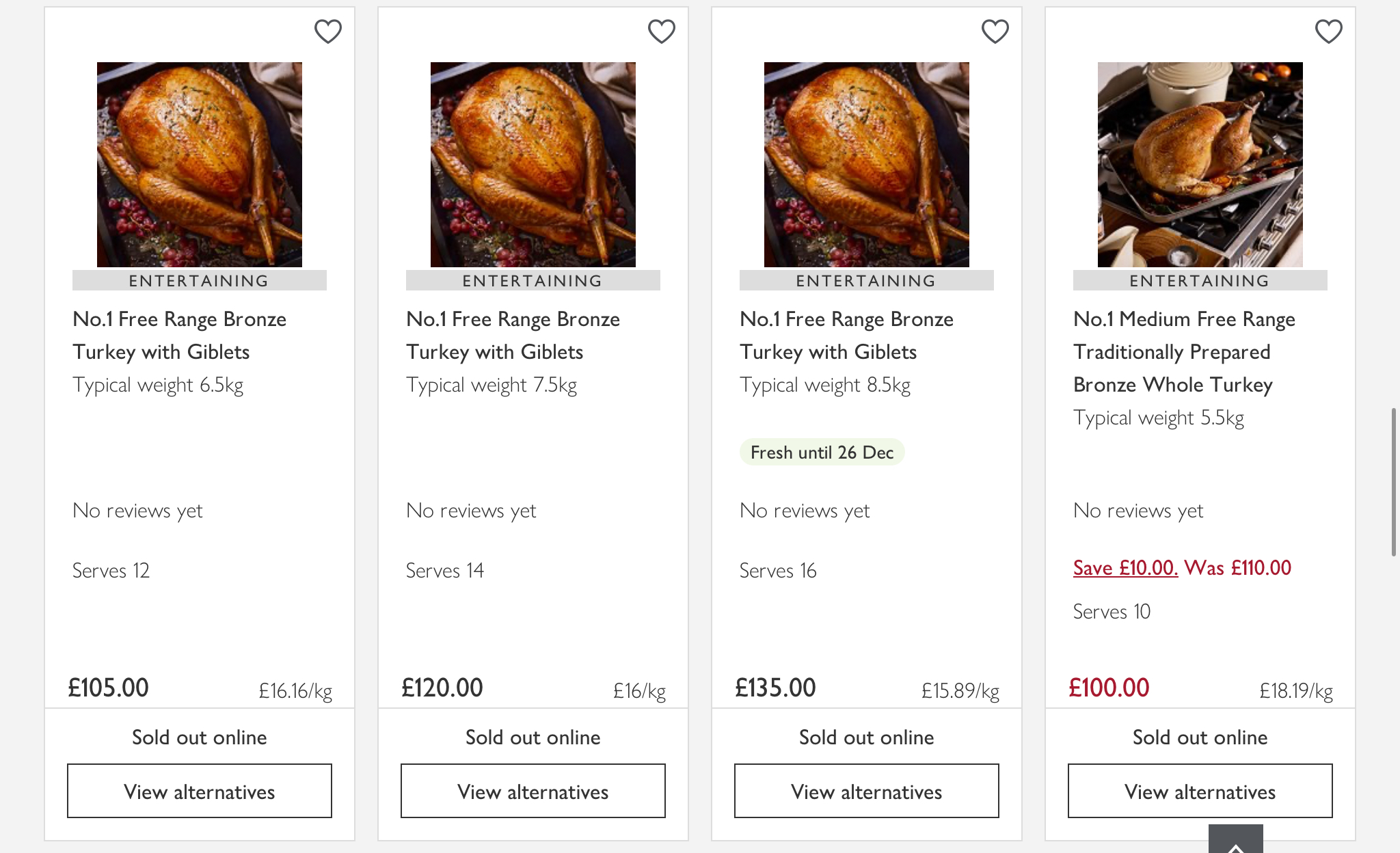The image size is (1400, 853).
Task: Click the medium turkey on stove image
Action: click(x=1200, y=165)
